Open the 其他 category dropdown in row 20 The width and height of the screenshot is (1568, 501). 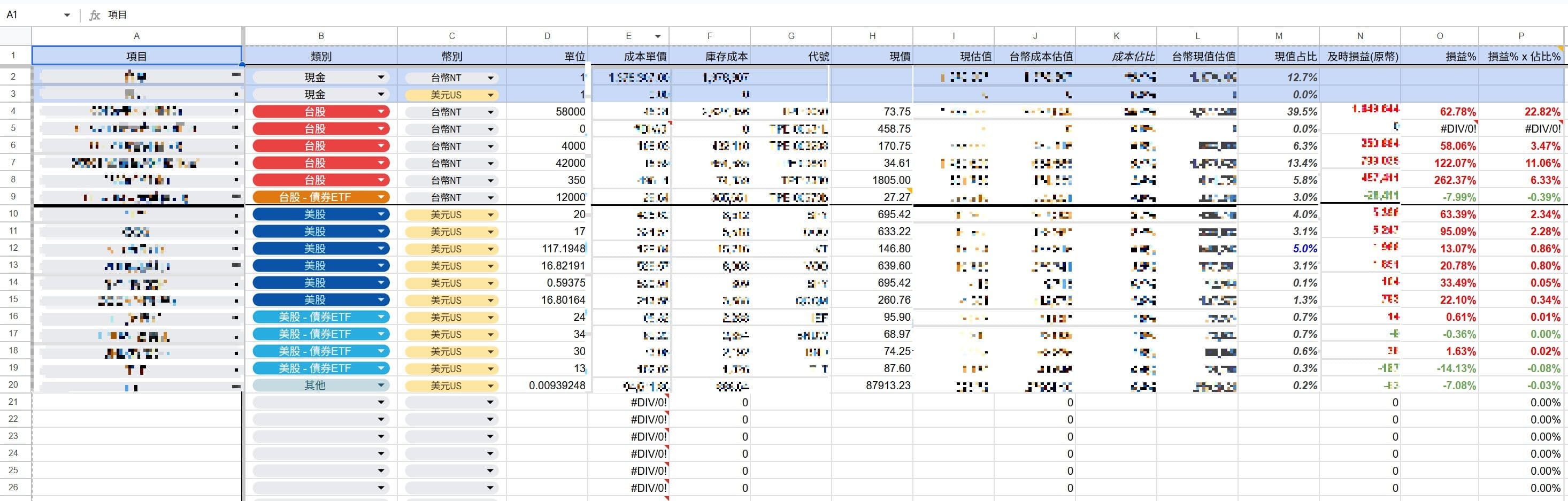381,386
